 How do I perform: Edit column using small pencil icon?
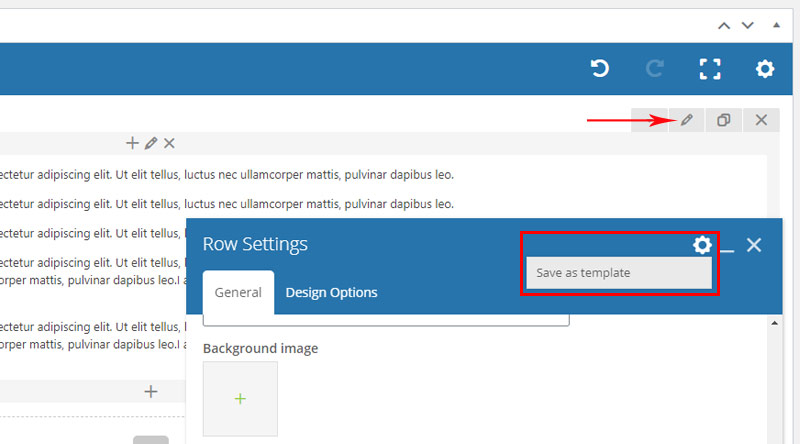(151, 143)
